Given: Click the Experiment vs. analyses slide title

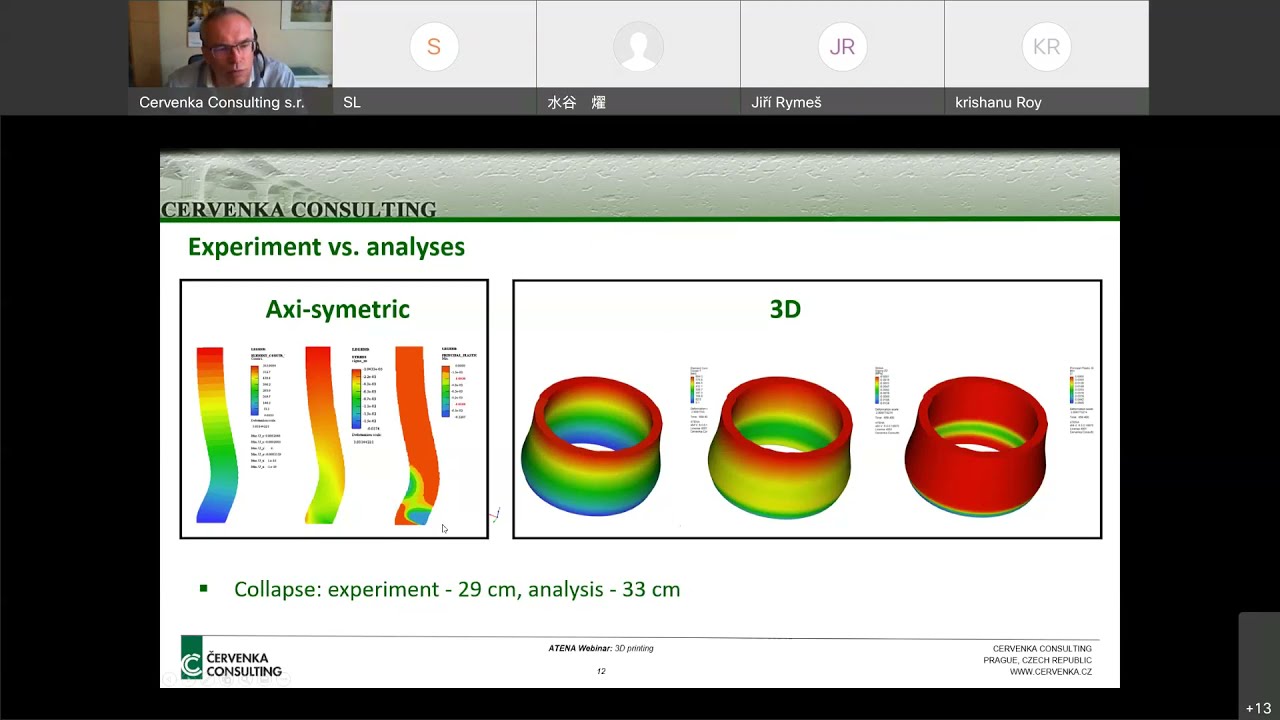Looking at the screenshot, I should coord(326,247).
